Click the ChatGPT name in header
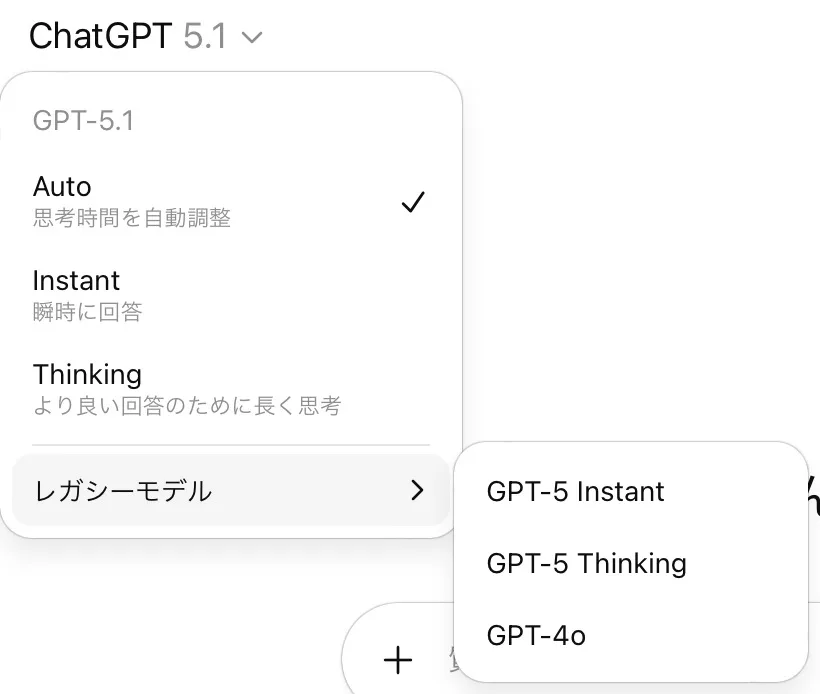Viewport: 820px width, 694px height. pos(101,37)
